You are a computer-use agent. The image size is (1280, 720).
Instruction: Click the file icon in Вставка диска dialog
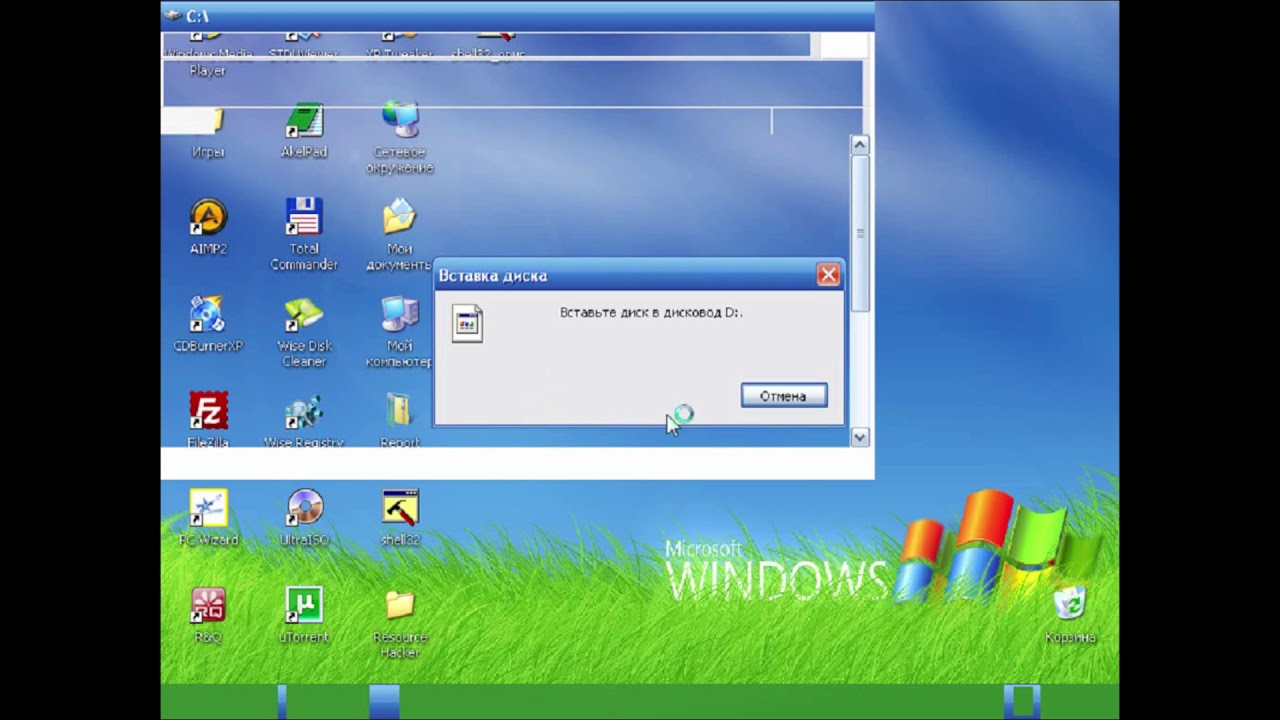coord(467,324)
